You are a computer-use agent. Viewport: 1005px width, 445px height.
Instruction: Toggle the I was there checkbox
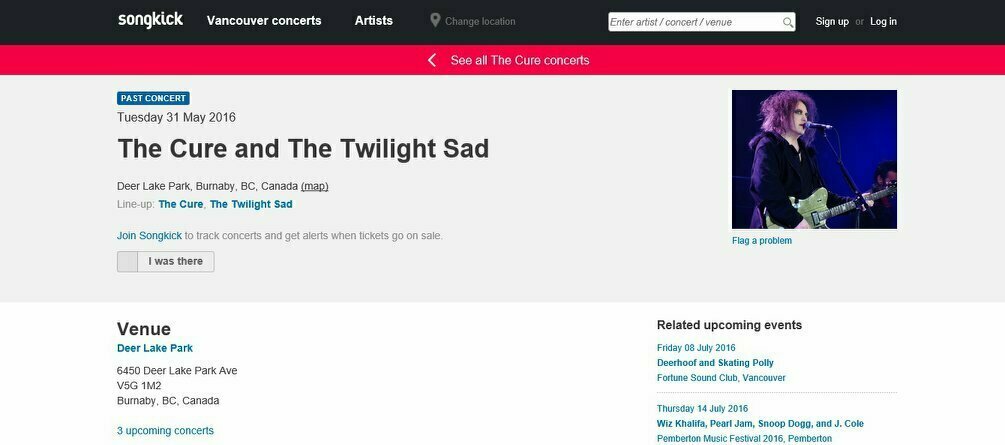[128, 262]
